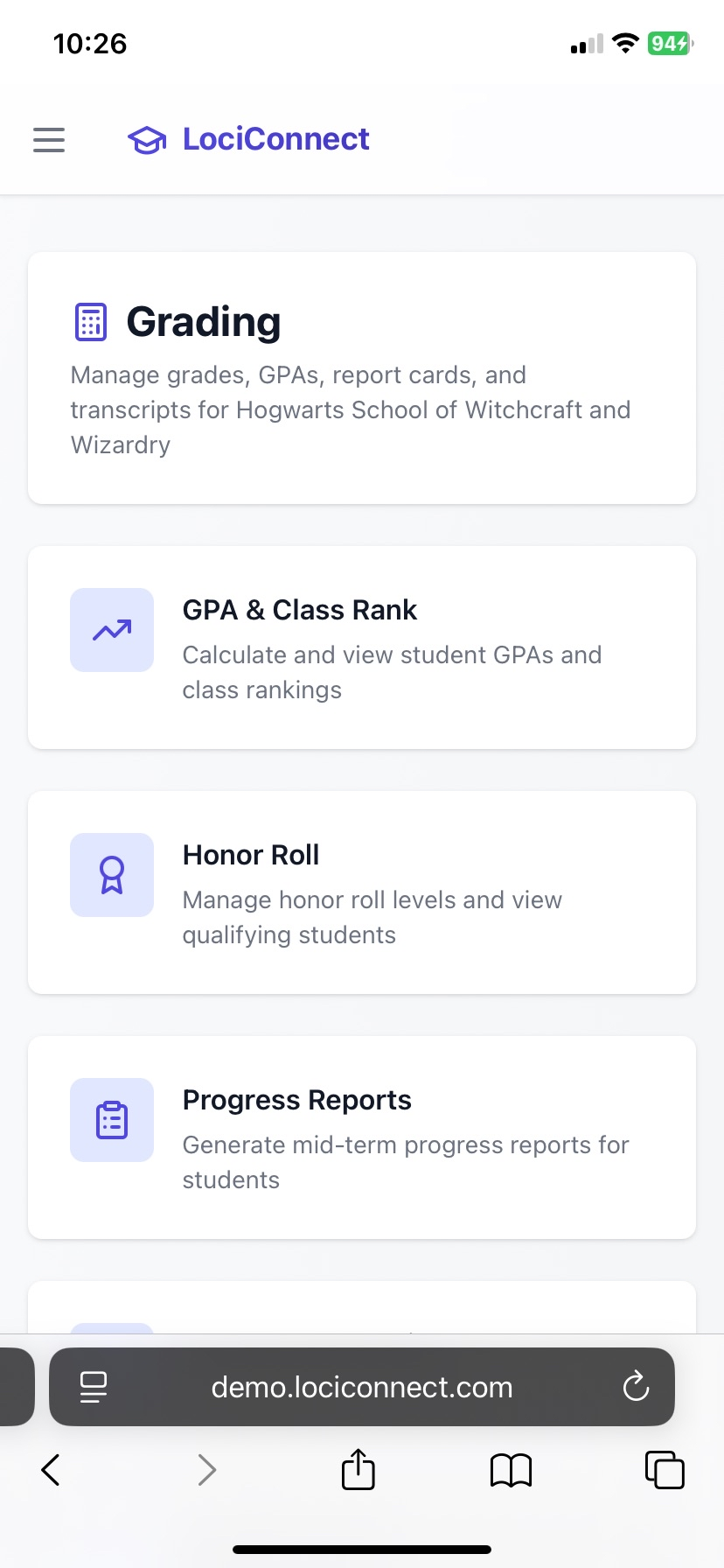Tap the Grading page heading
The height and width of the screenshot is (1568, 724).
[204, 322]
